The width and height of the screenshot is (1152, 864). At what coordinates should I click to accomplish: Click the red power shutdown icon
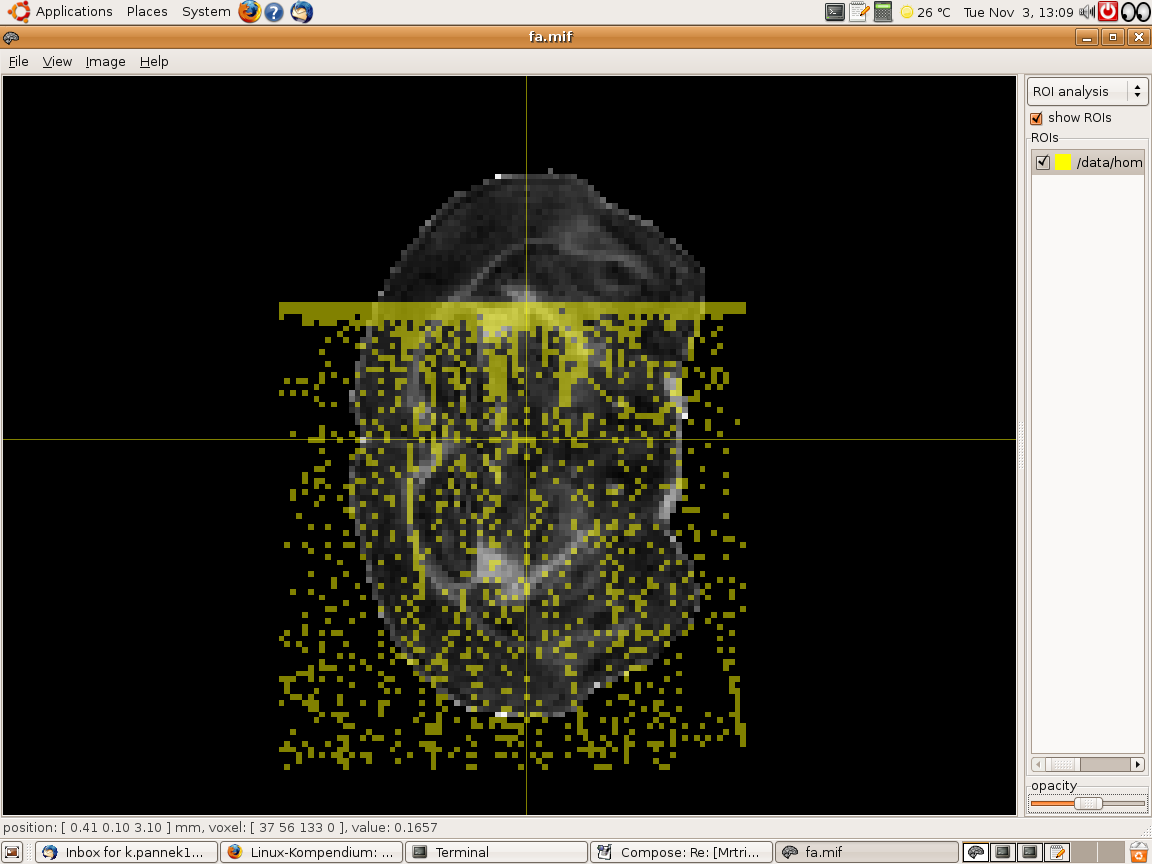[1108, 12]
